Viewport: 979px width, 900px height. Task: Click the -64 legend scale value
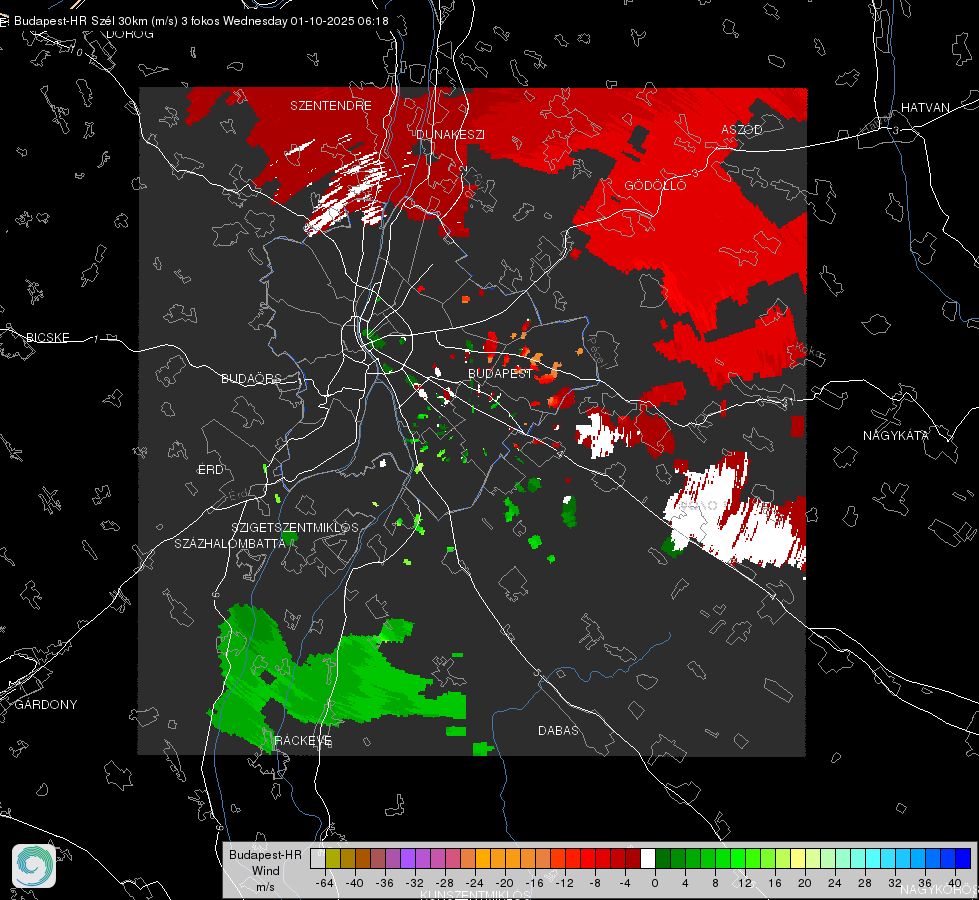coord(325,883)
